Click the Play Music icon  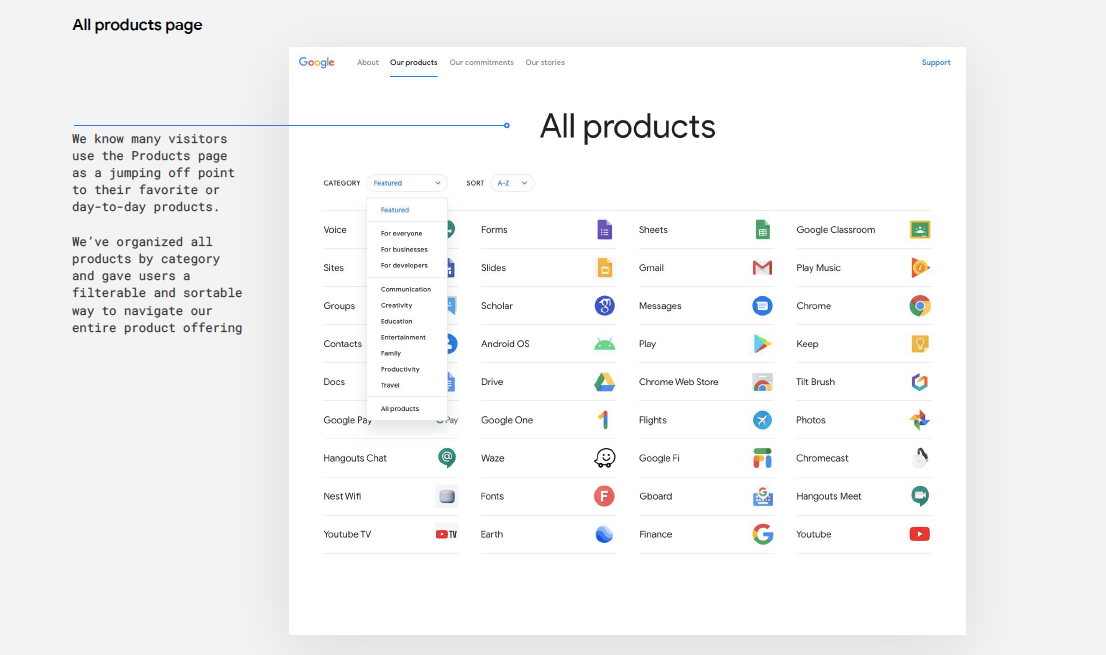920,268
